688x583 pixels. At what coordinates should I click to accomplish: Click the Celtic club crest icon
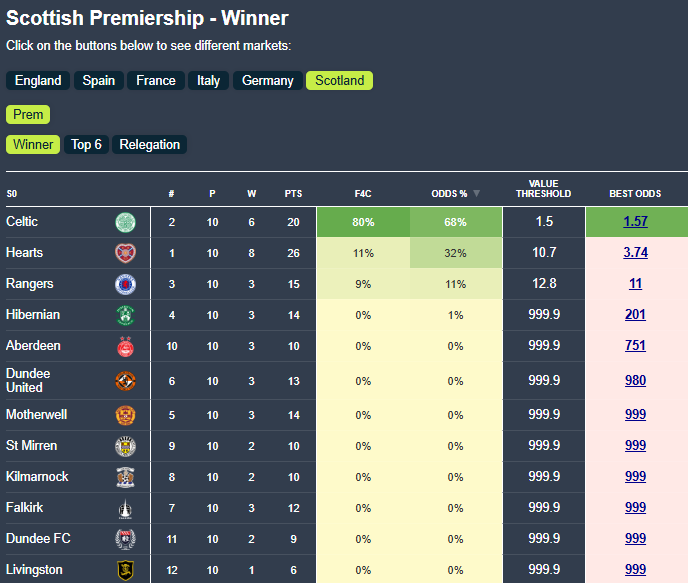tap(125, 222)
